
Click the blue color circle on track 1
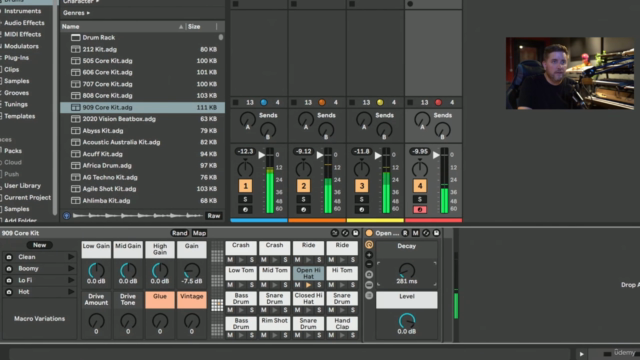coord(264,102)
